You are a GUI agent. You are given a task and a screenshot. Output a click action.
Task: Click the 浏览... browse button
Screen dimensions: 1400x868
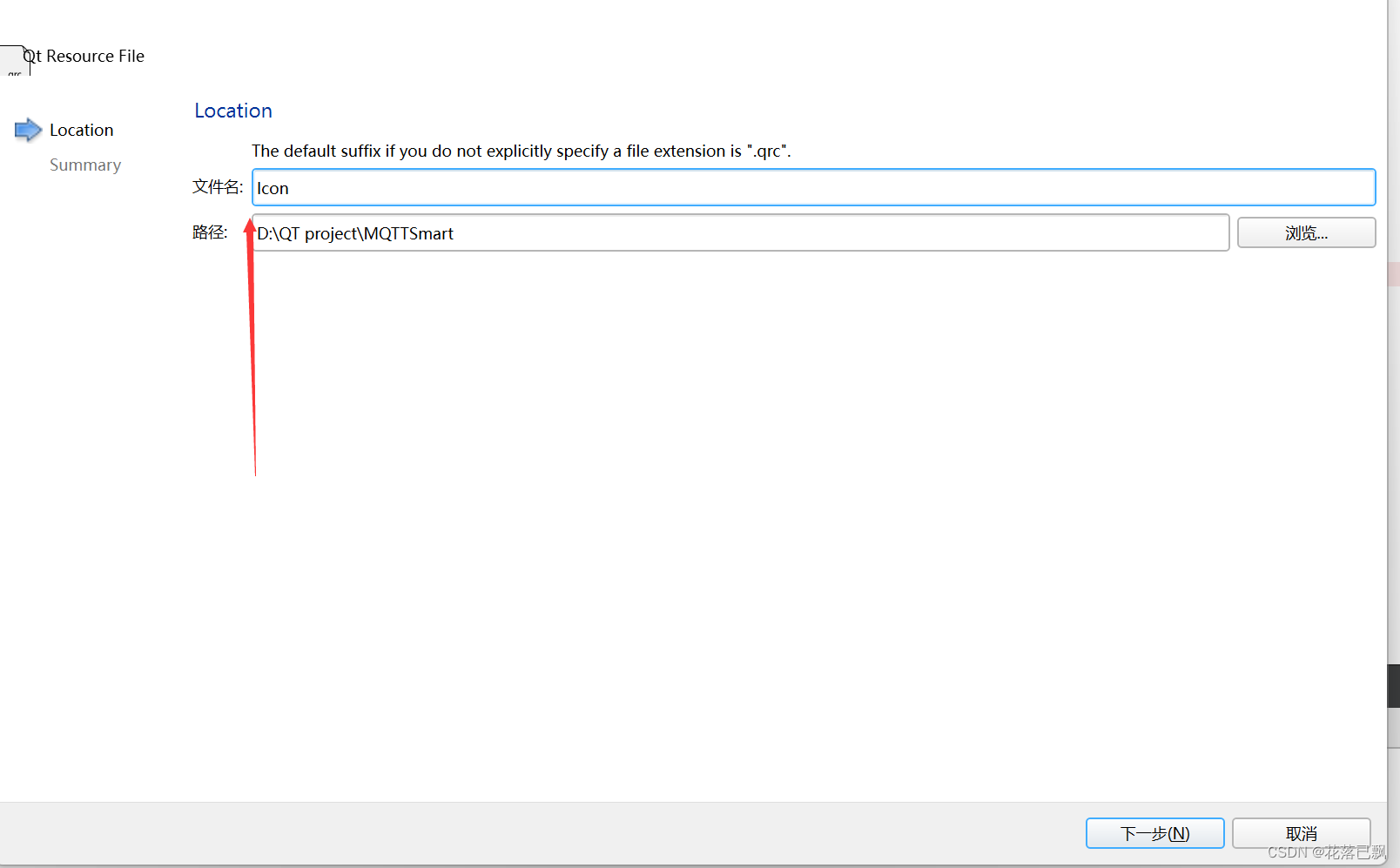coord(1306,232)
